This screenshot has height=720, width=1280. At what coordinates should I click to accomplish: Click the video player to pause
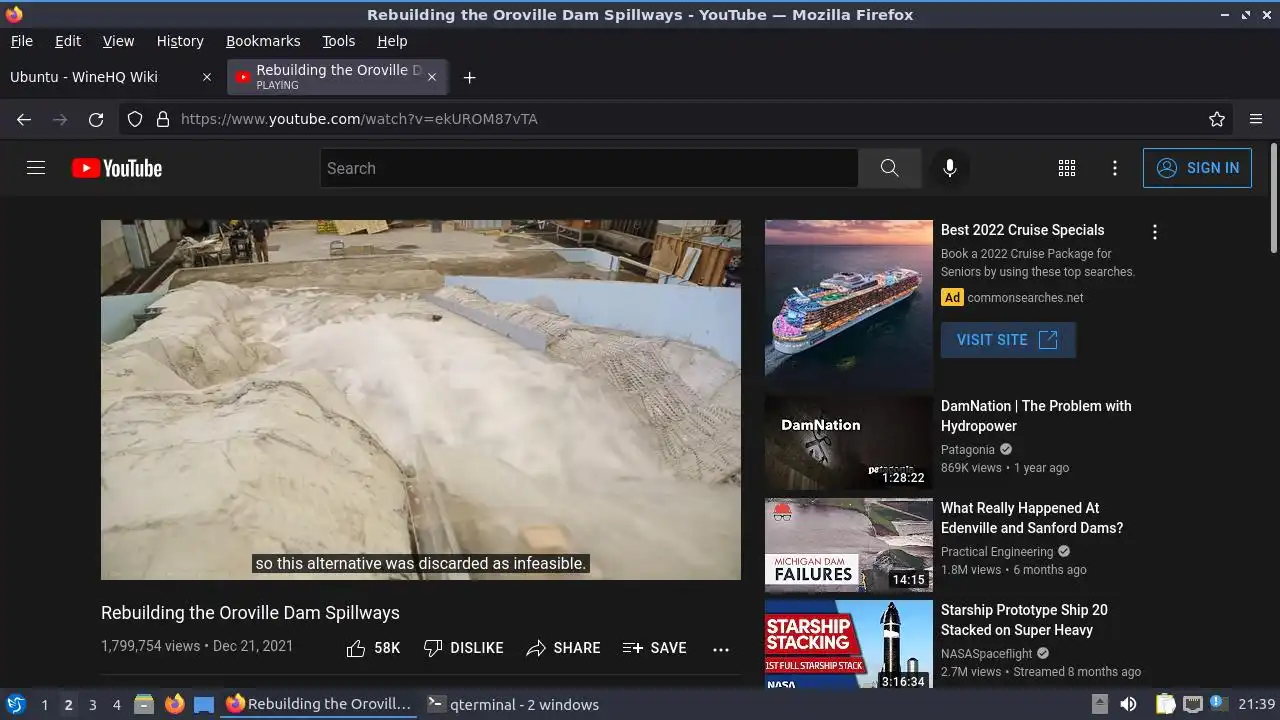(421, 400)
